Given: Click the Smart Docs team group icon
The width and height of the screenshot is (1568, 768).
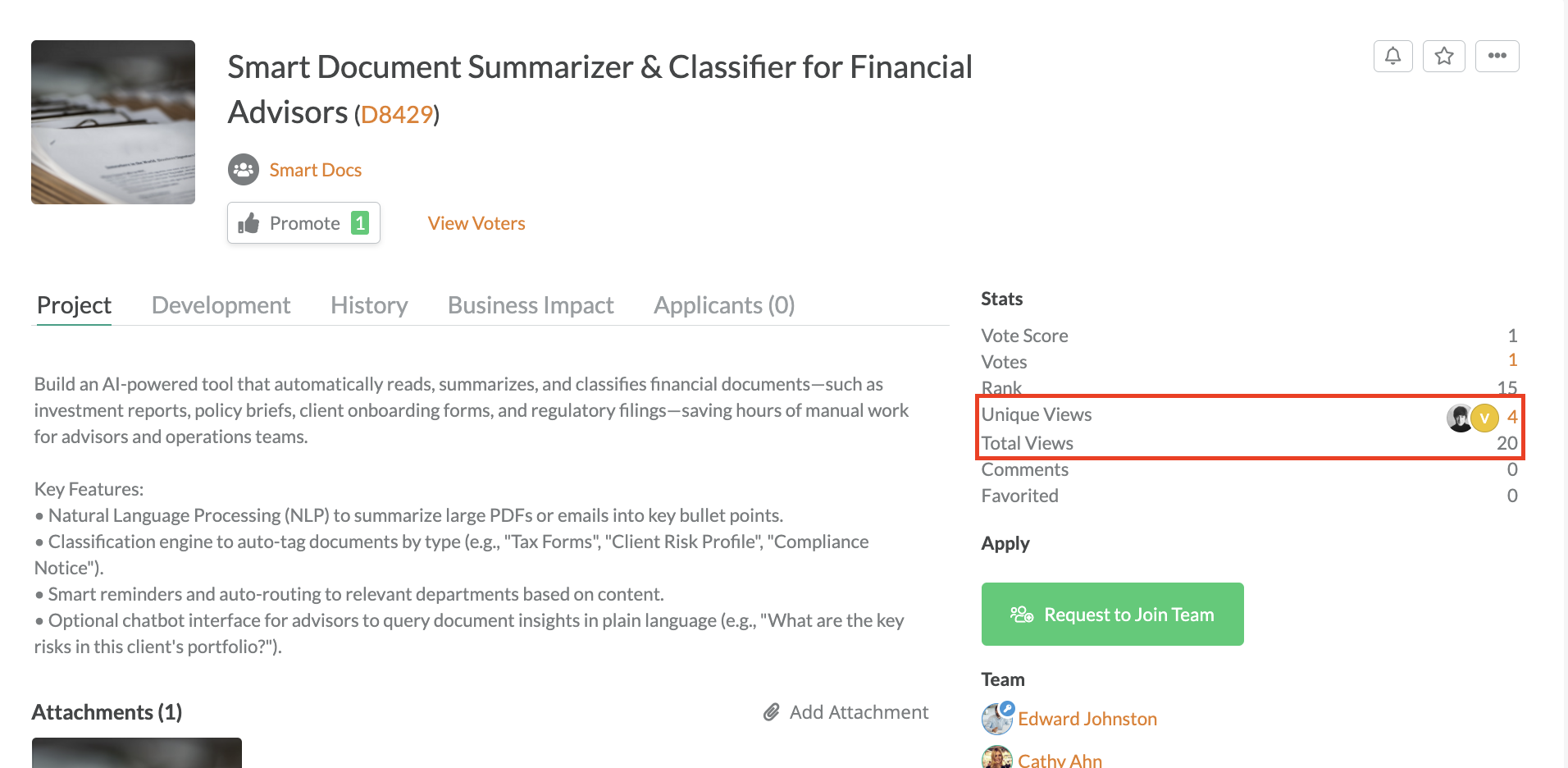Looking at the screenshot, I should point(243,170).
